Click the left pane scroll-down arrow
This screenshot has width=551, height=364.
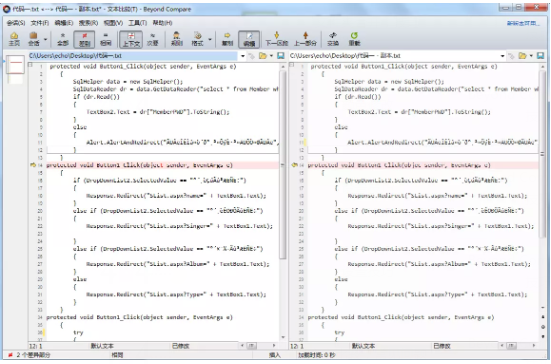[283, 337]
